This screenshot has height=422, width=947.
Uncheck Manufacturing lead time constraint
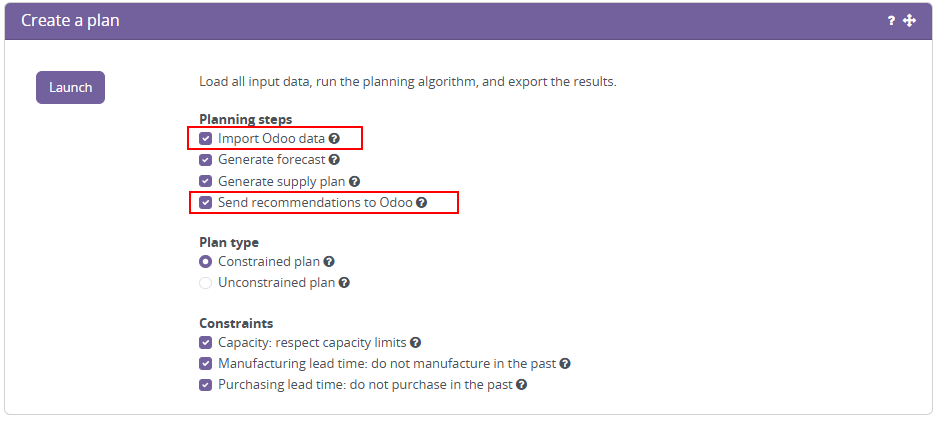tap(206, 364)
